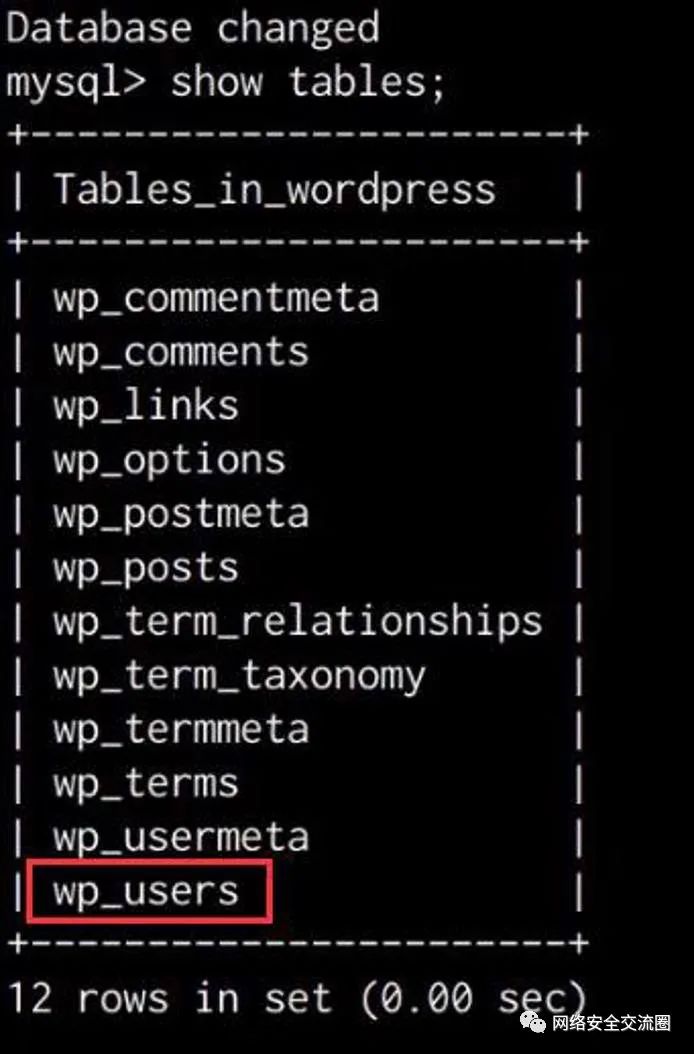This screenshot has height=1054, width=694.
Task: Click the mysql> prompt
Action: (x=76, y=81)
